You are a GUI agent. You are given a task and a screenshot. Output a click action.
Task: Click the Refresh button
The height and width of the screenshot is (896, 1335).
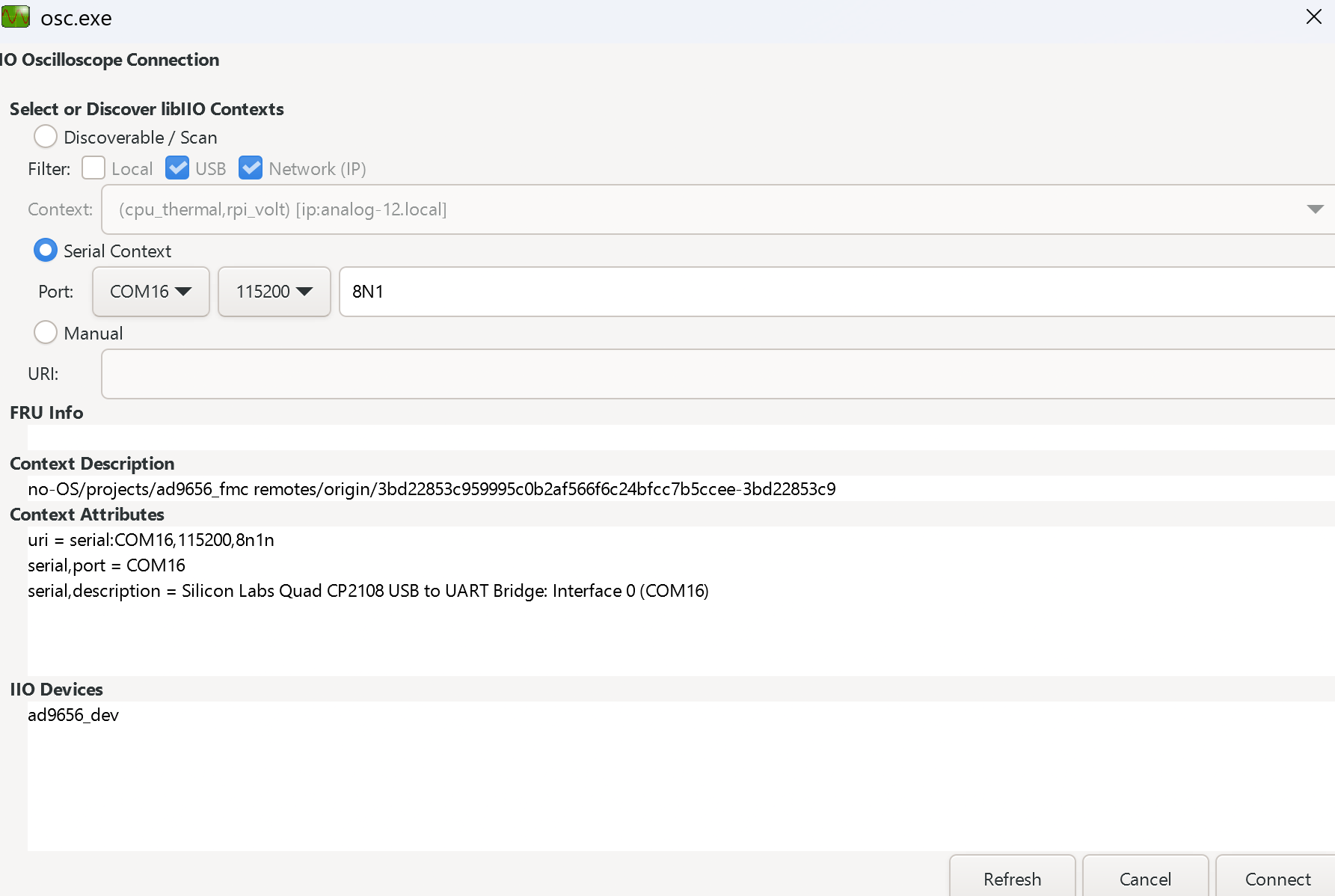pos(1013,878)
